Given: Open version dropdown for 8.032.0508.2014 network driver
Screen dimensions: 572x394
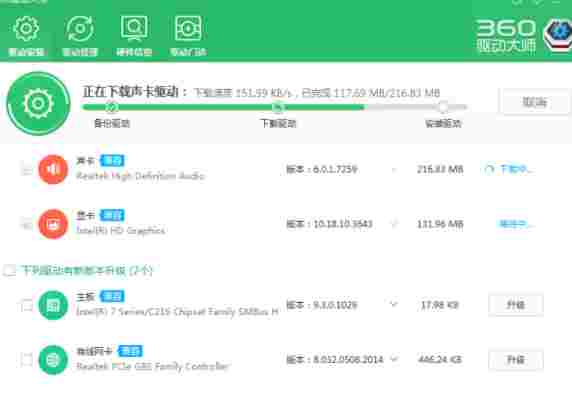Looking at the screenshot, I should (x=394, y=359).
